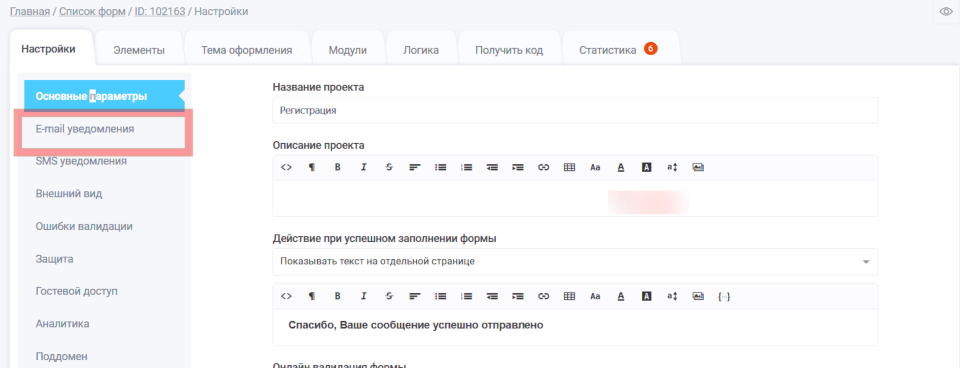960x368 pixels.
Task: Open Аналитика settings section
Action: tap(62, 323)
